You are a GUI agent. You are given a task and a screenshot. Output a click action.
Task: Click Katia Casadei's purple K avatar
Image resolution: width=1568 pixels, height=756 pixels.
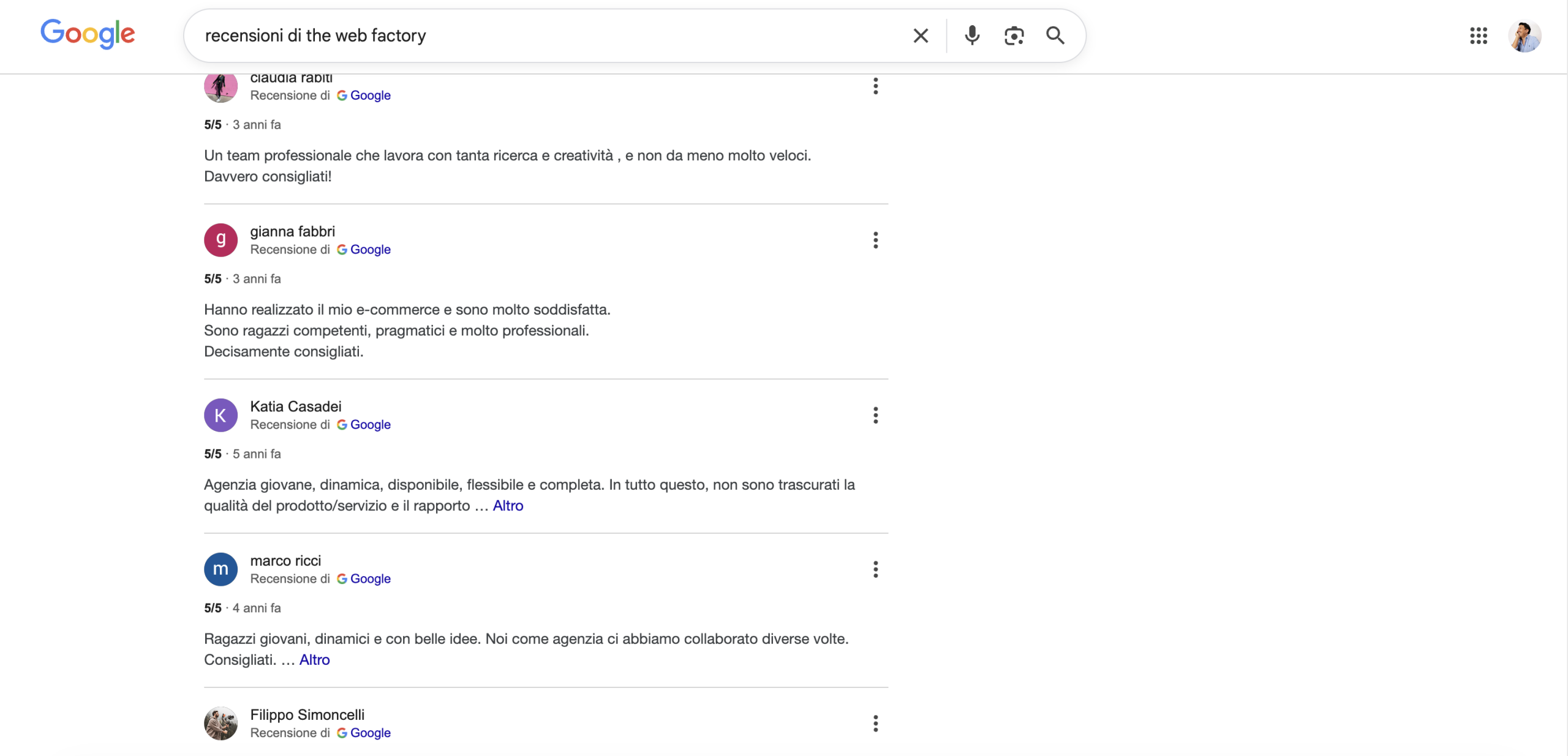(221, 415)
